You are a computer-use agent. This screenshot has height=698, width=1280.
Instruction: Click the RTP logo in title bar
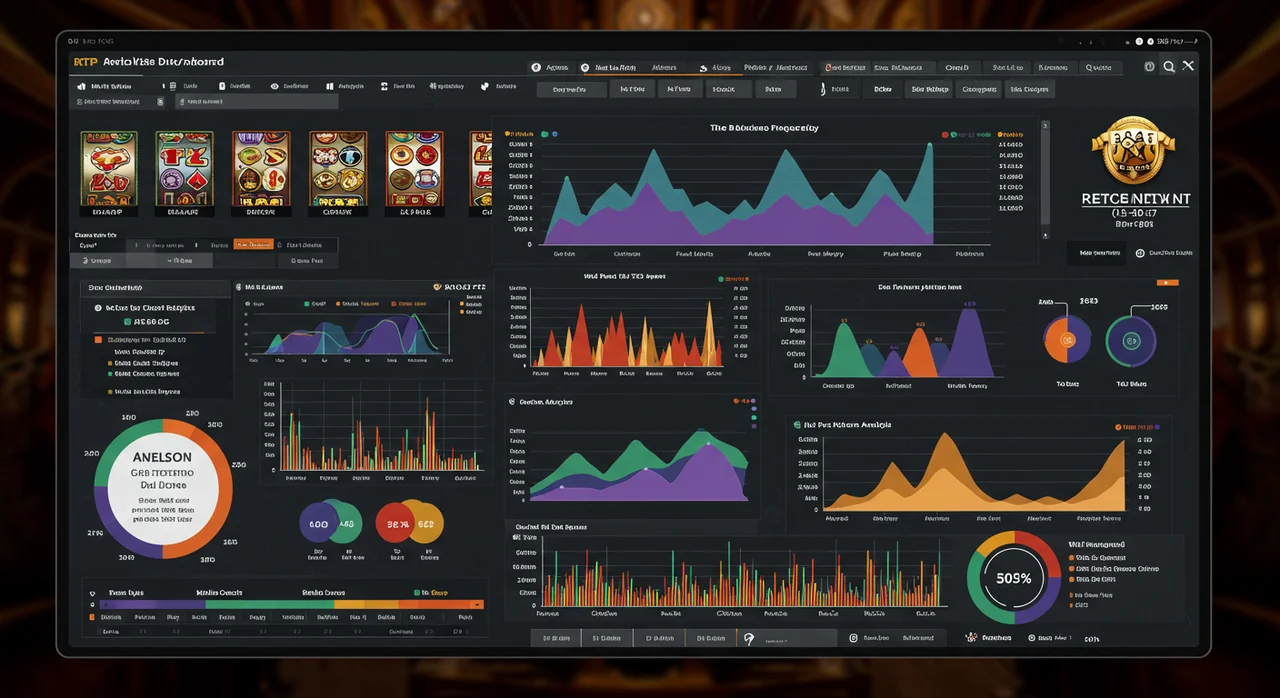[84, 62]
